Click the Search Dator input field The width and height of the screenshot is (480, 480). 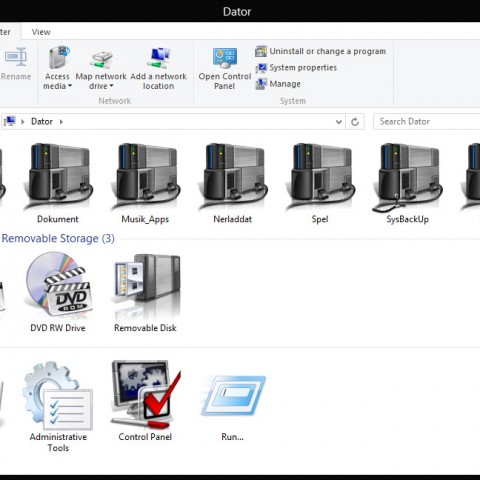pos(427,121)
